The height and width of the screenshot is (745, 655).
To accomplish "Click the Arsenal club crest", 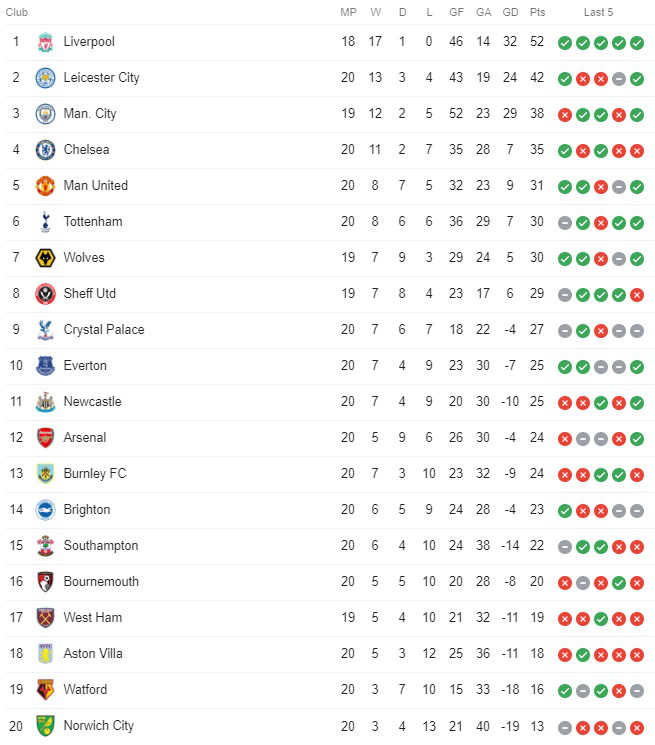I will (46, 438).
